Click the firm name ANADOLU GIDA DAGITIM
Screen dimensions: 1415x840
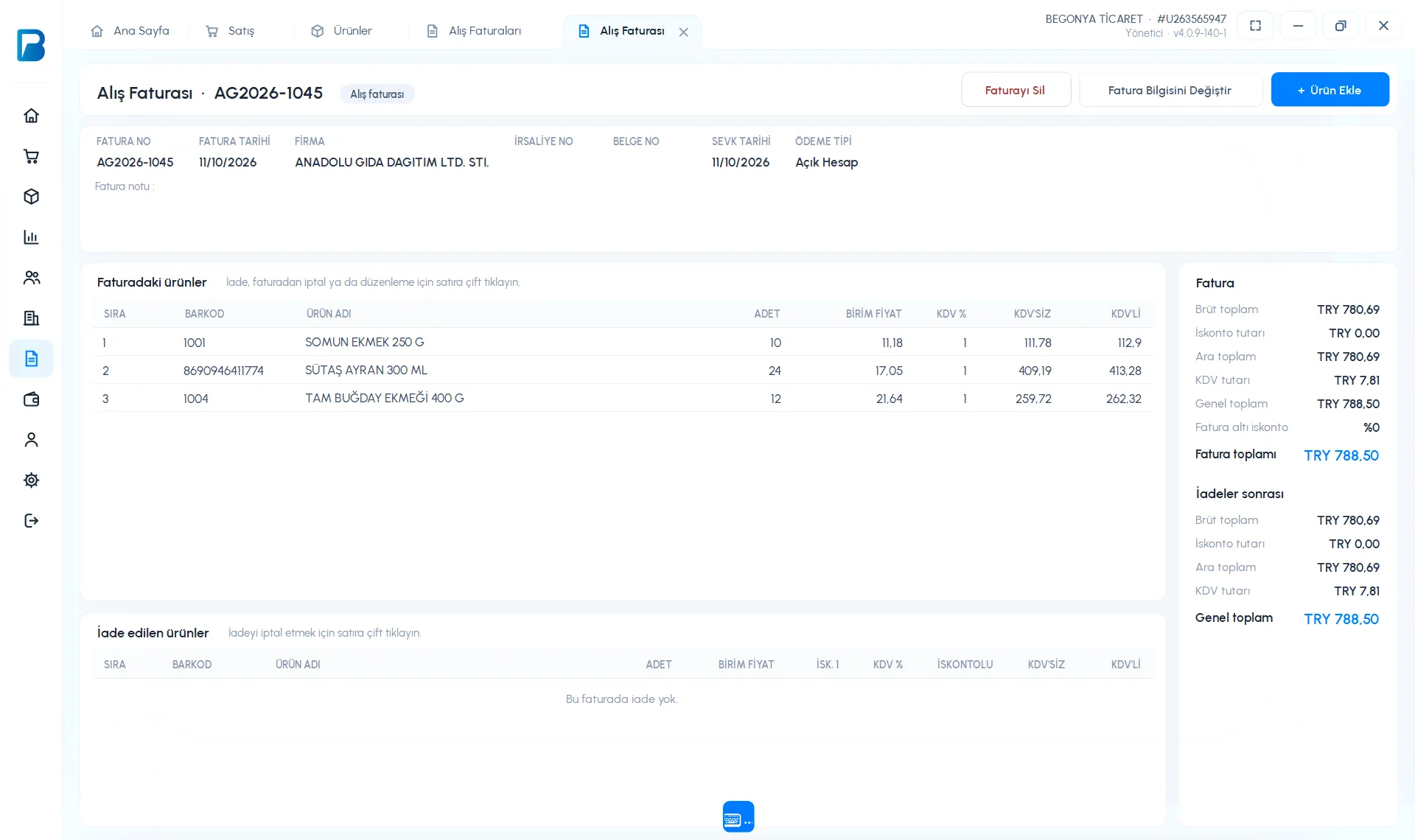392,162
